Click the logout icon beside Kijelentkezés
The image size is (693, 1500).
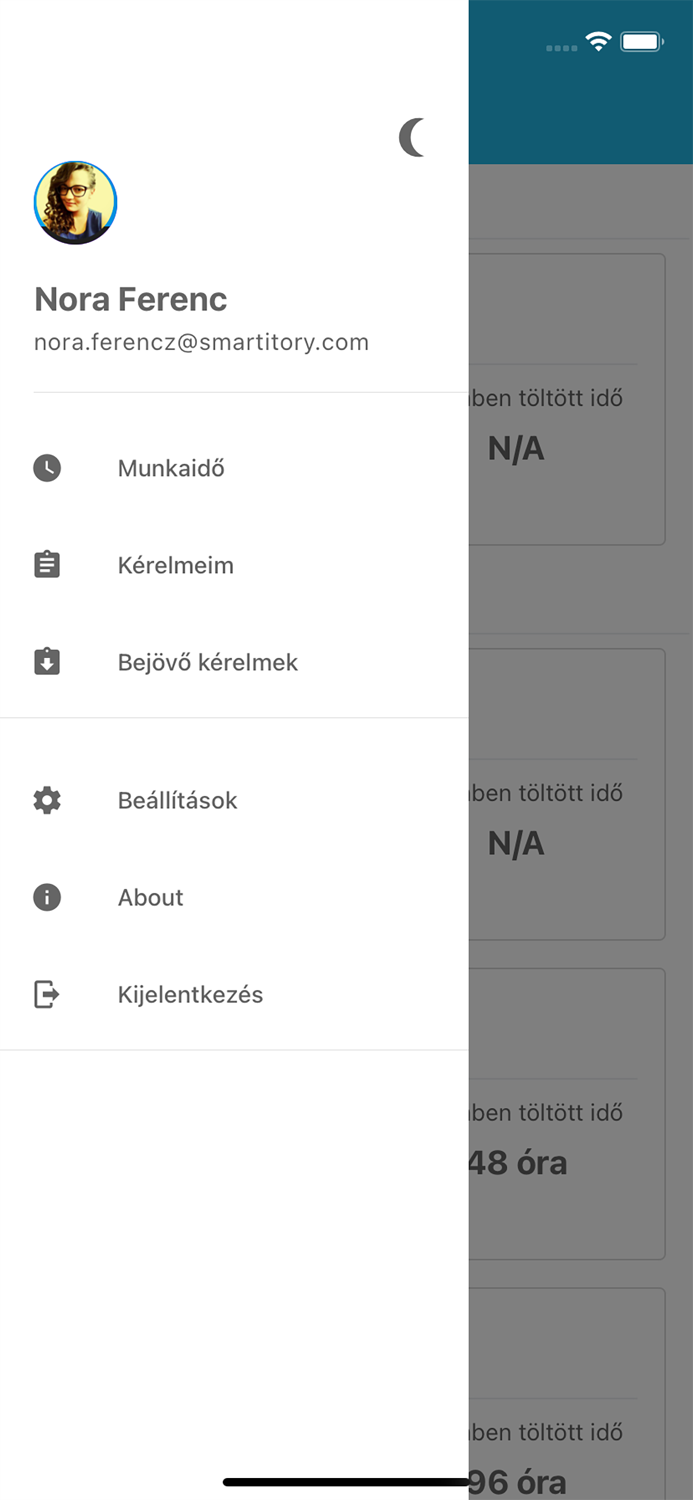point(47,994)
